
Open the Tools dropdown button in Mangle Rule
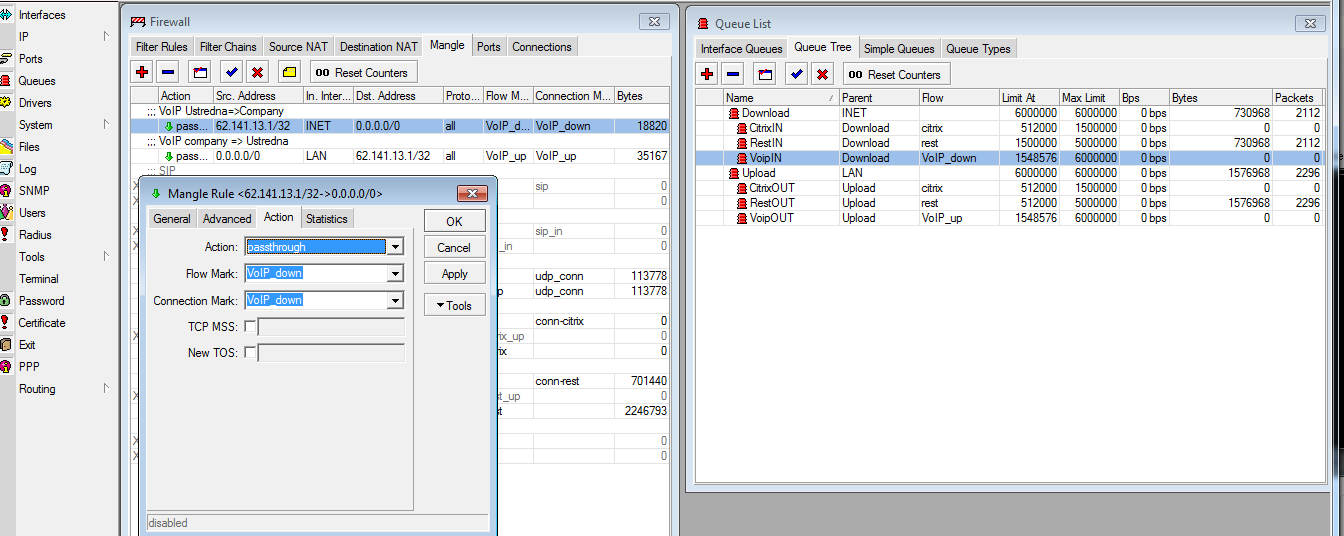(x=455, y=305)
